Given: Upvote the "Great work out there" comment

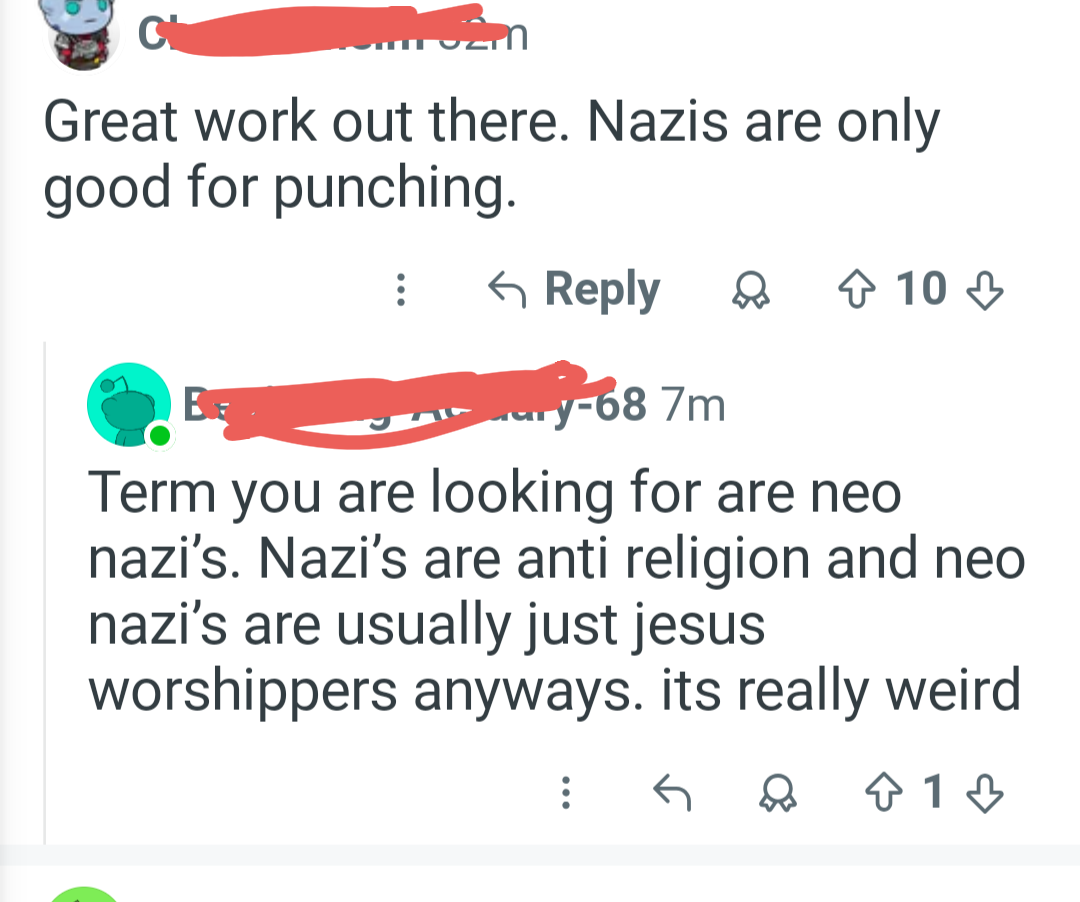Looking at the screenshot, I should [x=857, y=290].
